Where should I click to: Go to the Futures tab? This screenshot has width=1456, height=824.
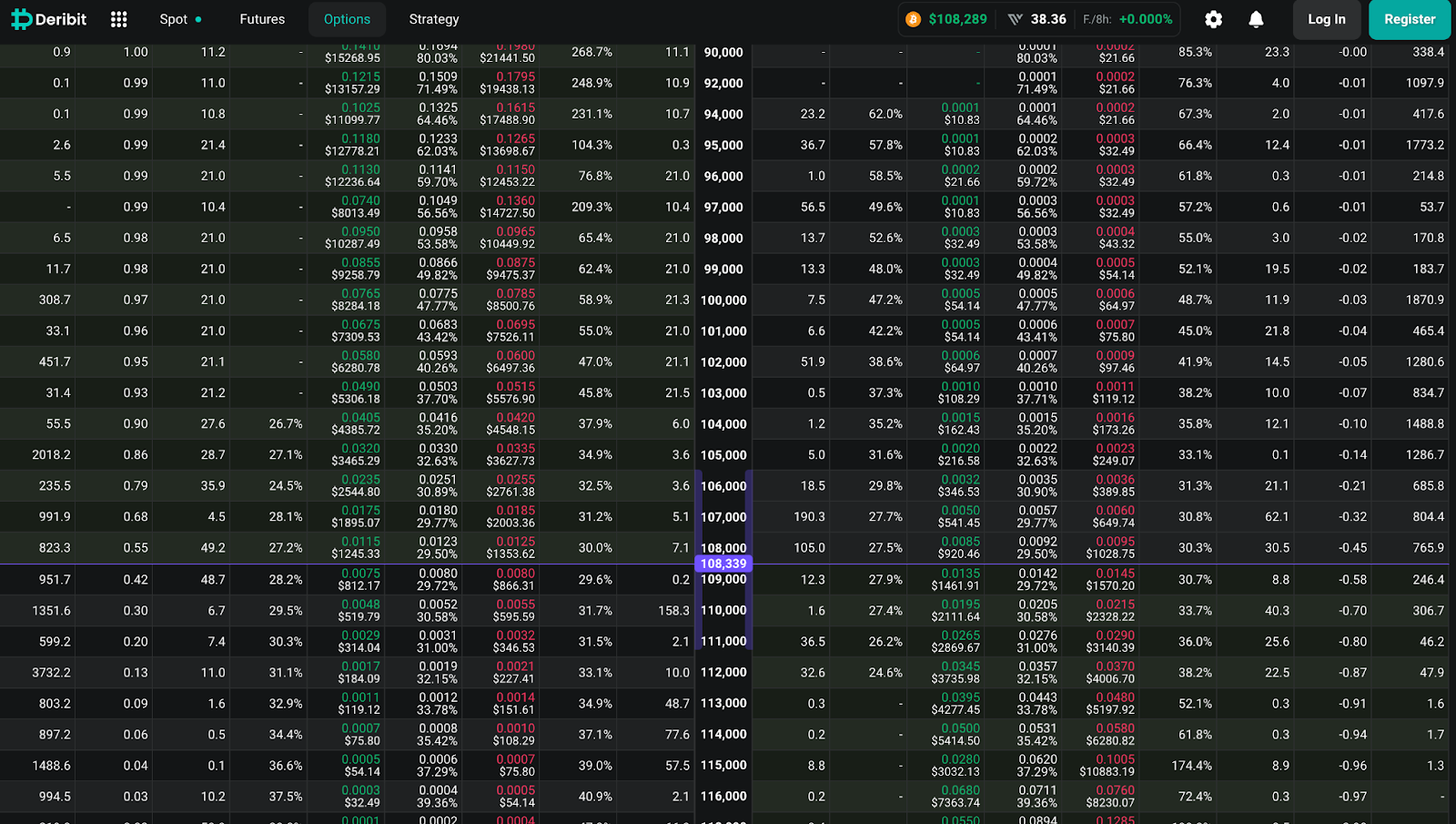click(262, 19)
